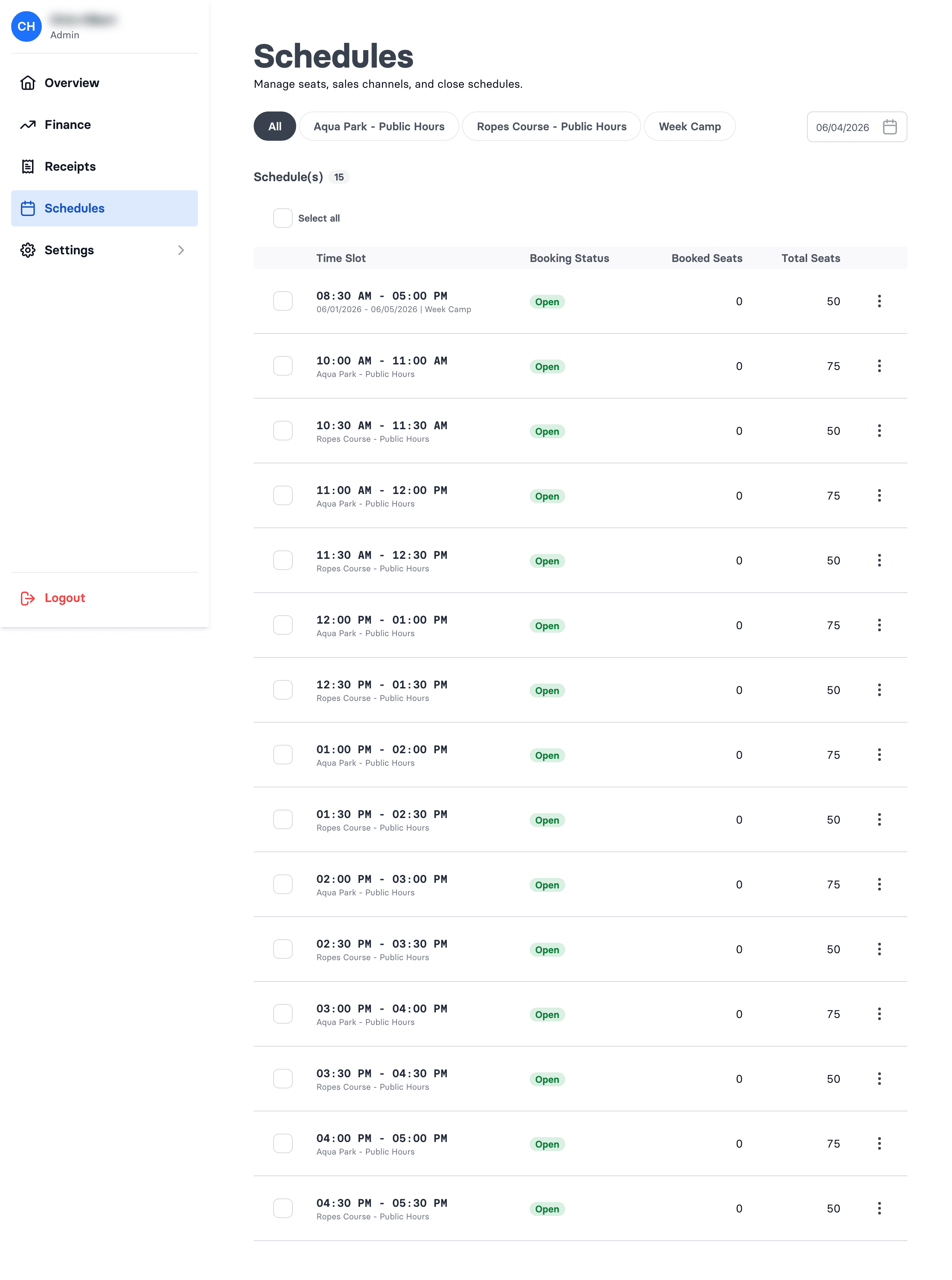The width and height of the screenshot is (952, 1280).
Task: Open options menu for 01:30 PM - 02:30 PM row
Action: pos(879,820)
